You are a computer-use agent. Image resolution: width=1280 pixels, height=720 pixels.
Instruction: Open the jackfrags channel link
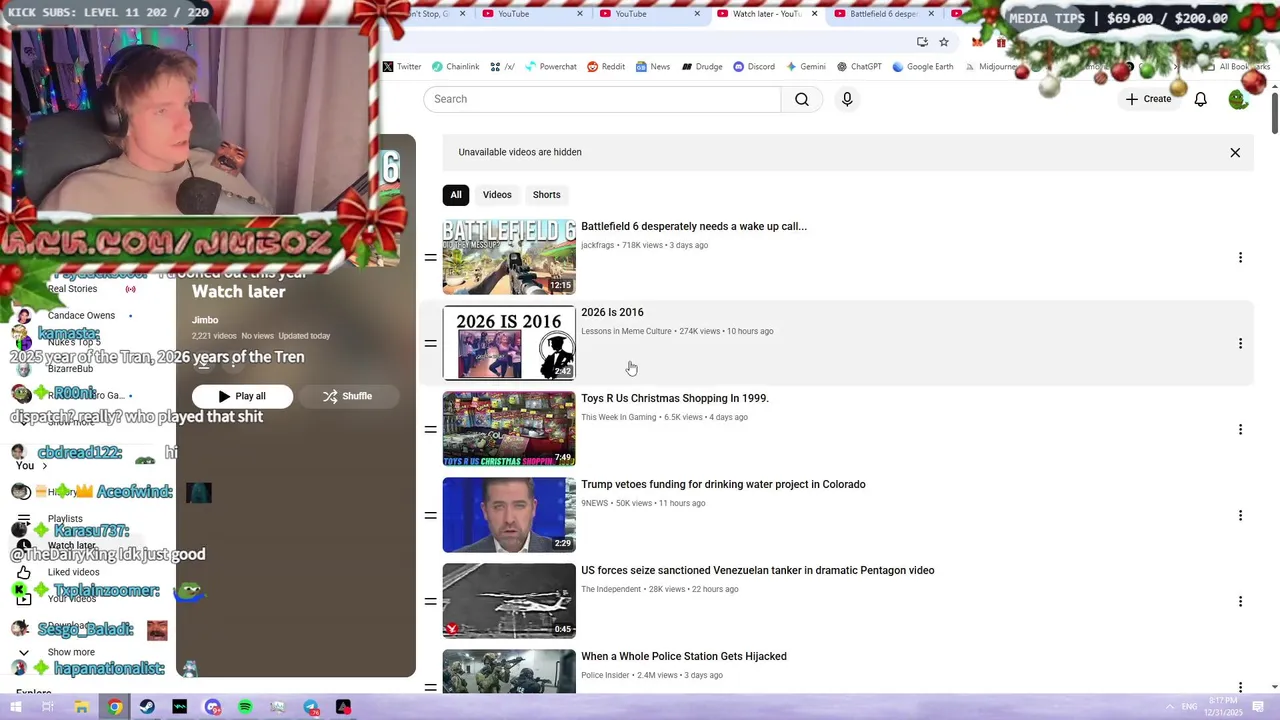pyautogui.click(x=597, y=245)
